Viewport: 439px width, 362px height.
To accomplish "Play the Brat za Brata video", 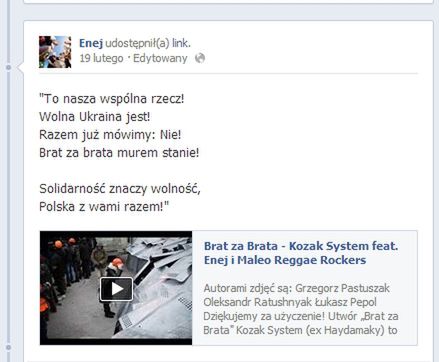I will pos(116,289).
